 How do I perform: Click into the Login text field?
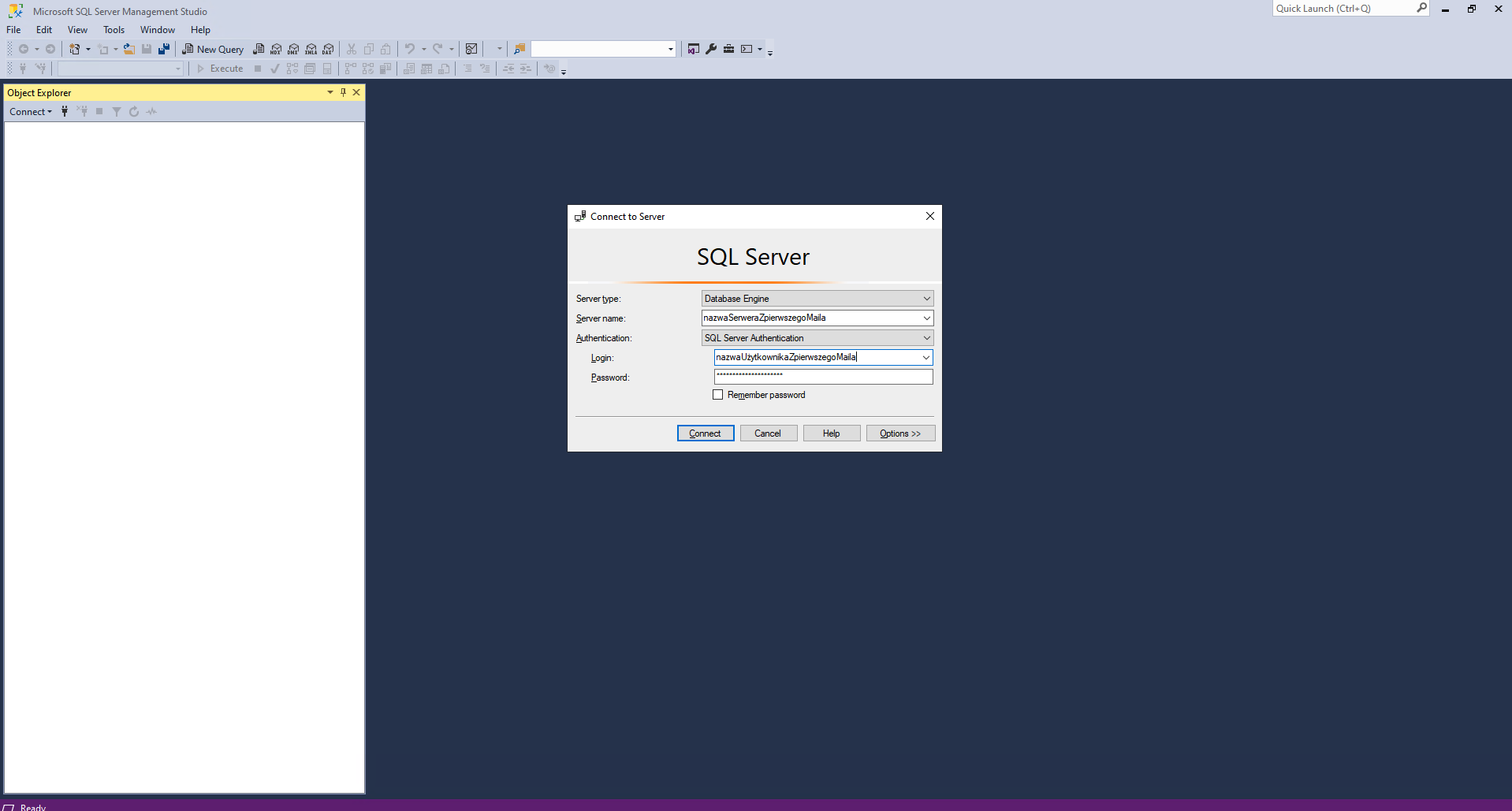click(x=817, y=357)
